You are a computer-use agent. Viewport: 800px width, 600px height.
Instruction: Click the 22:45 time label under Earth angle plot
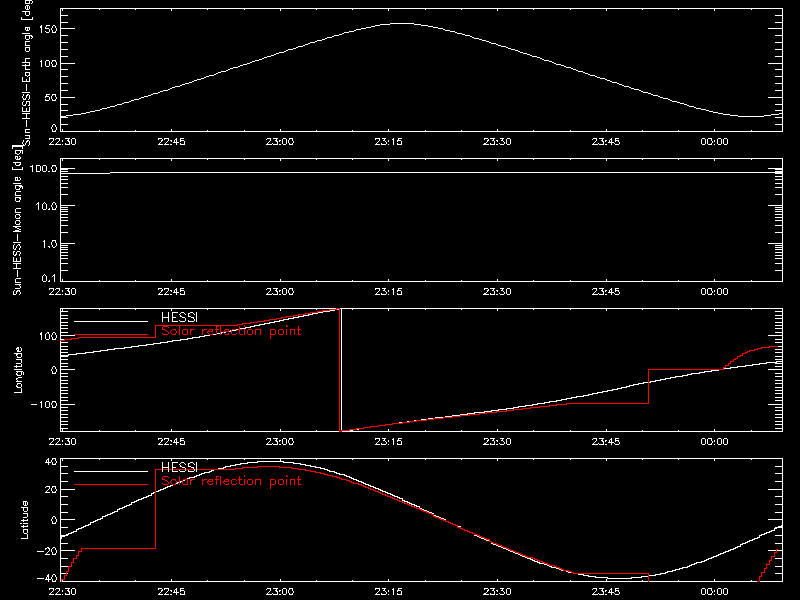pos(171,142)
